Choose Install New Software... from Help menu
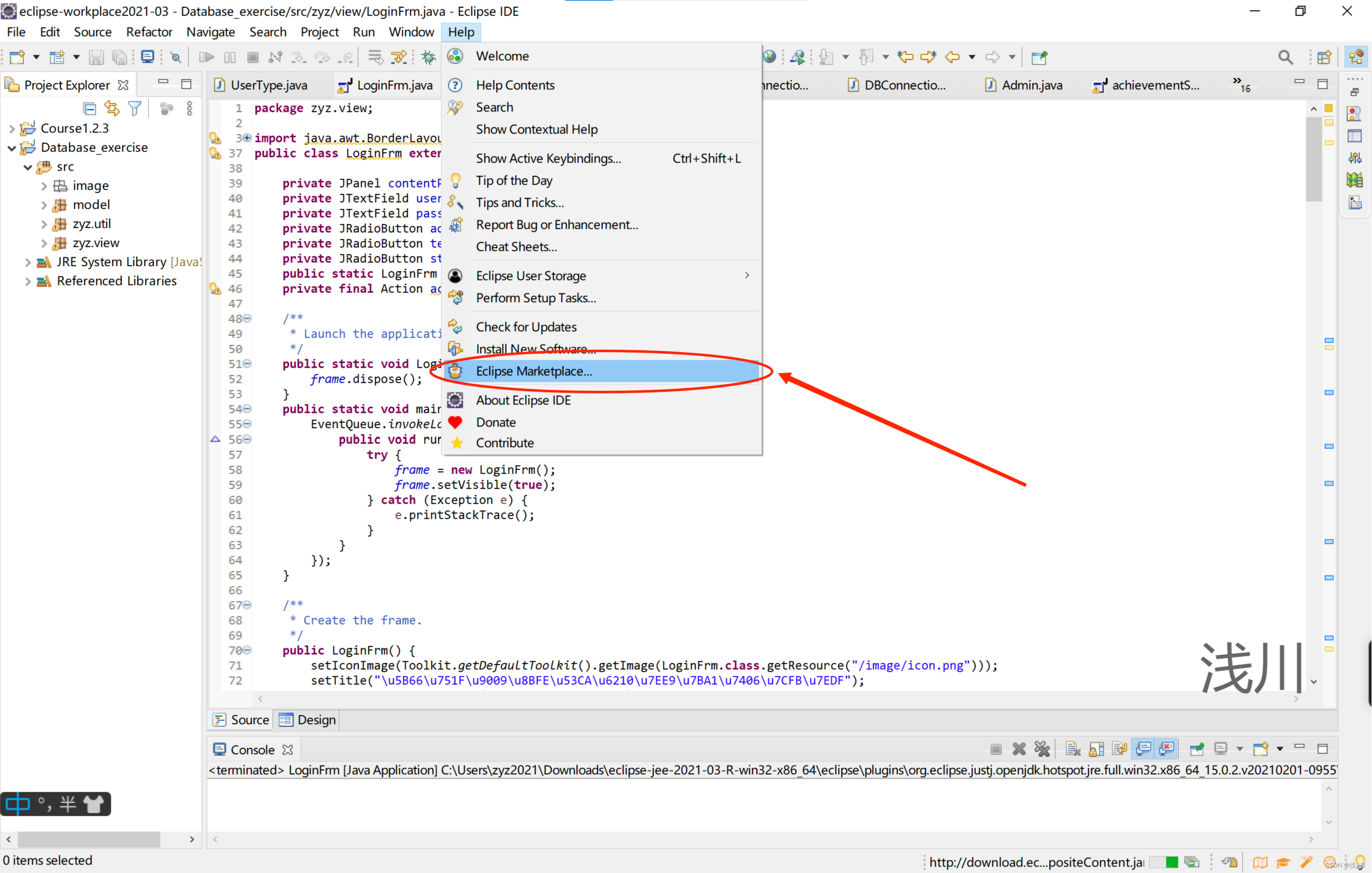Image resolution: width=1372 pixels, height=873 pixels. point(602,348)
